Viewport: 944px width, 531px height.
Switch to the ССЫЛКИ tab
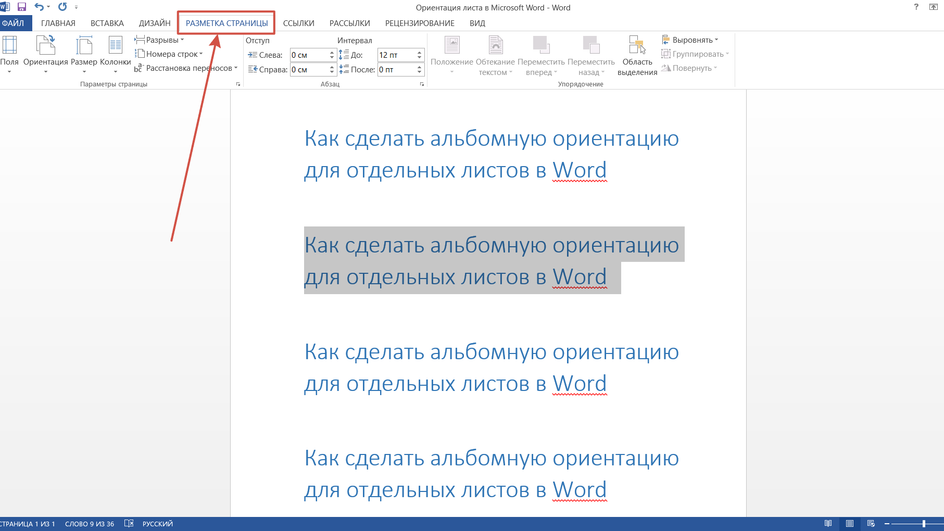point(299,23)
